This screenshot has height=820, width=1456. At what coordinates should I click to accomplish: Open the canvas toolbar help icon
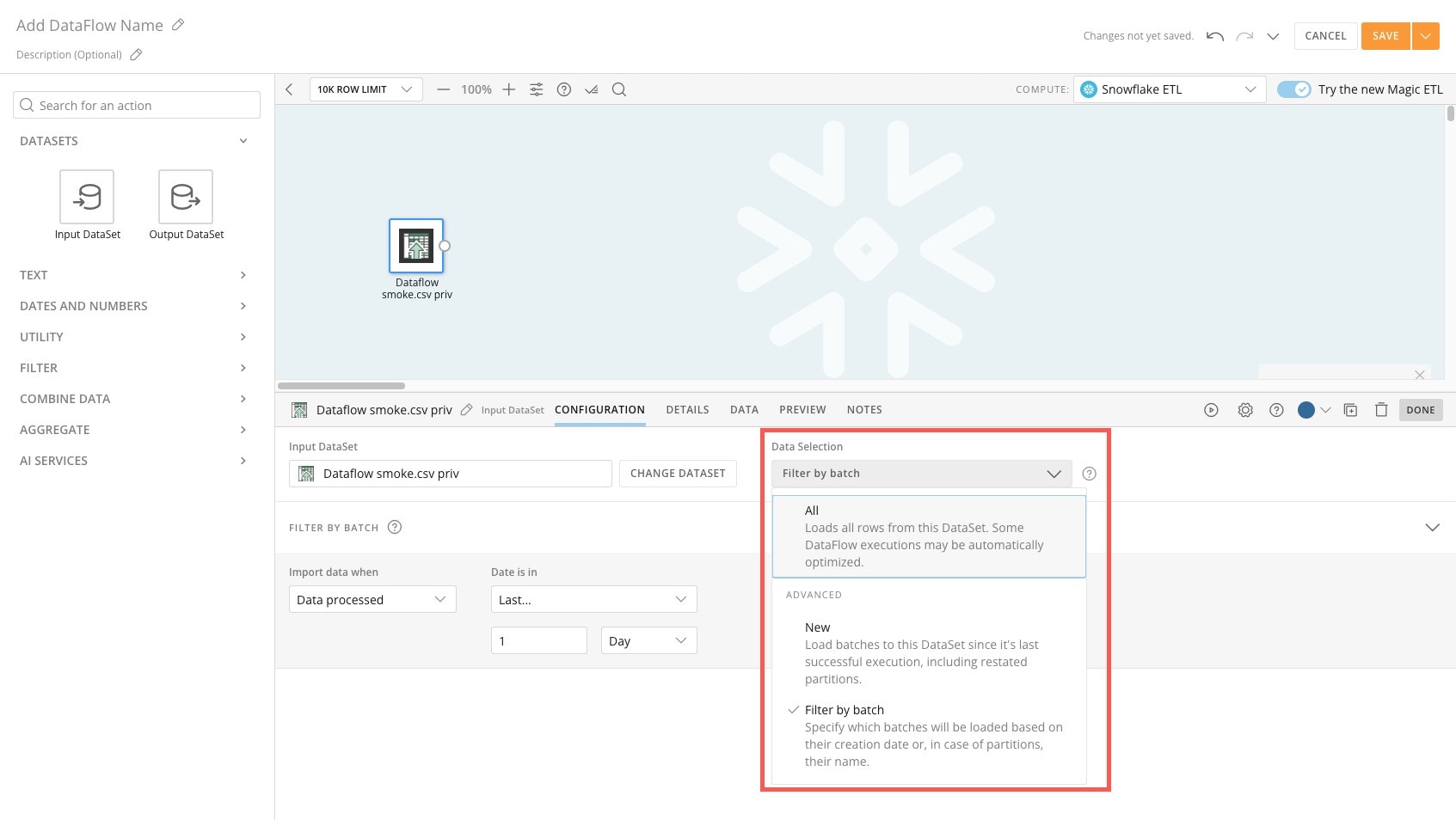(x=564, y=89)
